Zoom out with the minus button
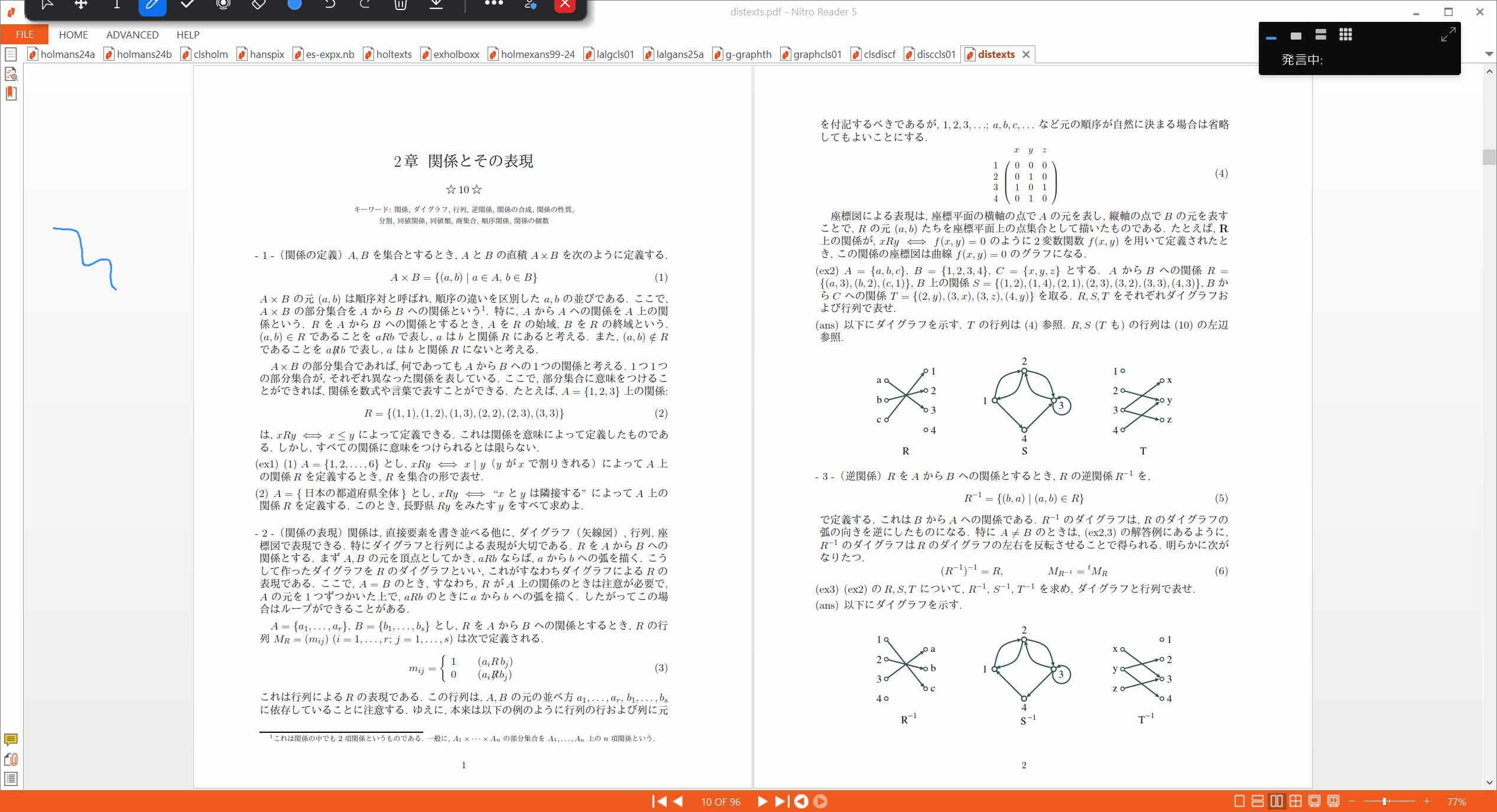This screenshot has width=1497, height=812. pos(1351,801)
